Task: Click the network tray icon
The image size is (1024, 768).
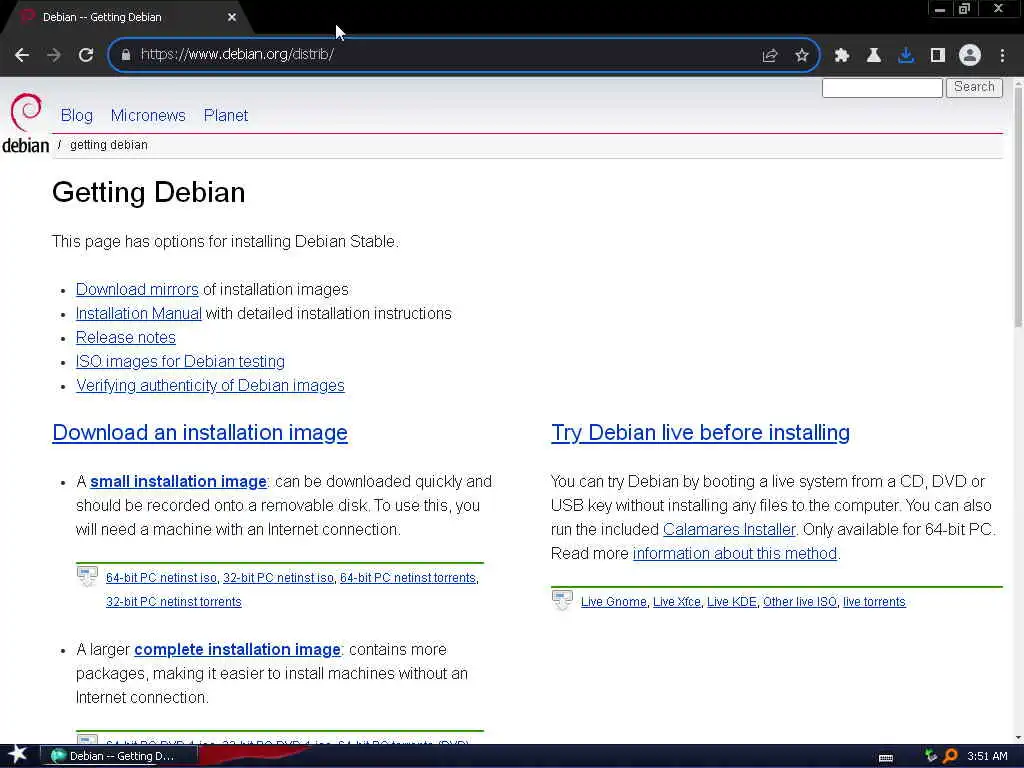Action: (931, 756)
